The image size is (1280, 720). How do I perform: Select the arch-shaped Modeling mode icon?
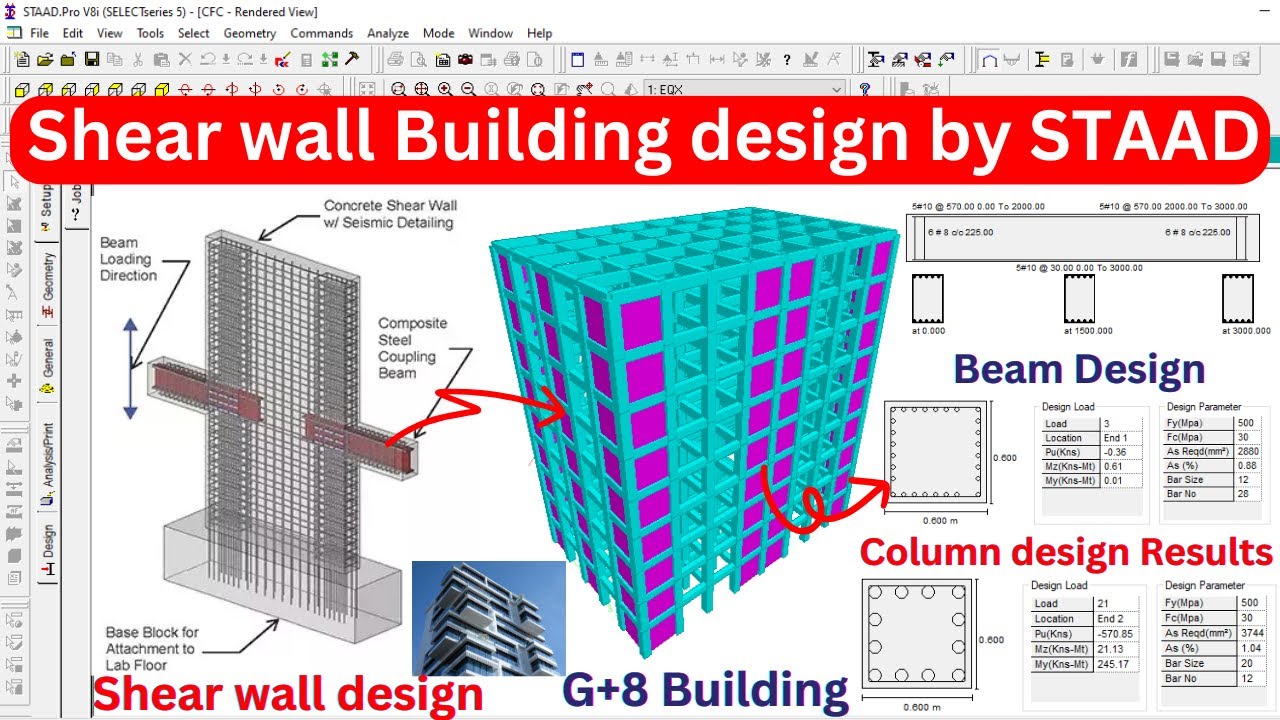[x=989, y=60]
